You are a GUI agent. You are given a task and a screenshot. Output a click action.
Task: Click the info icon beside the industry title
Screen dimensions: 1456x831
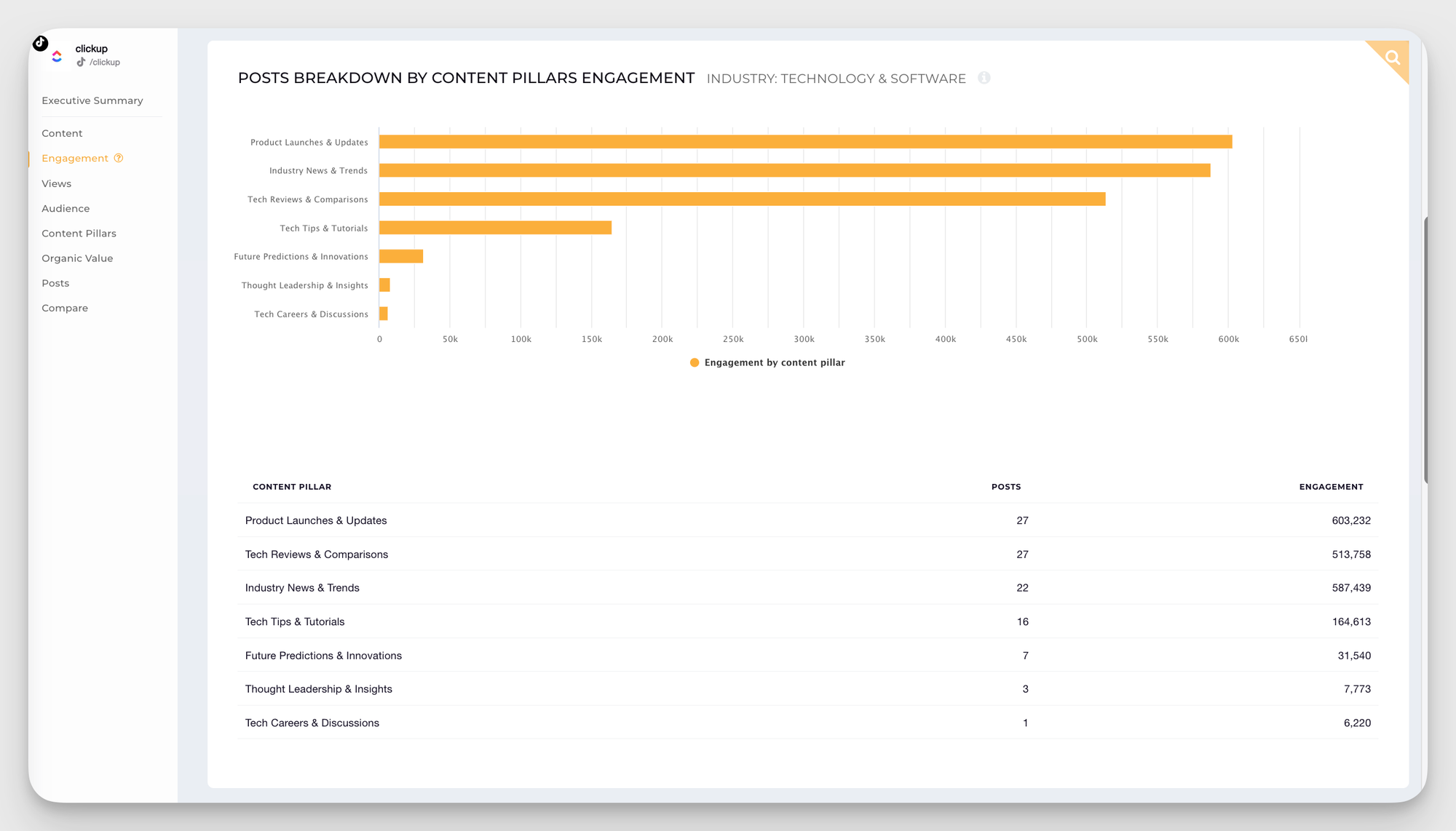point(984,78)
